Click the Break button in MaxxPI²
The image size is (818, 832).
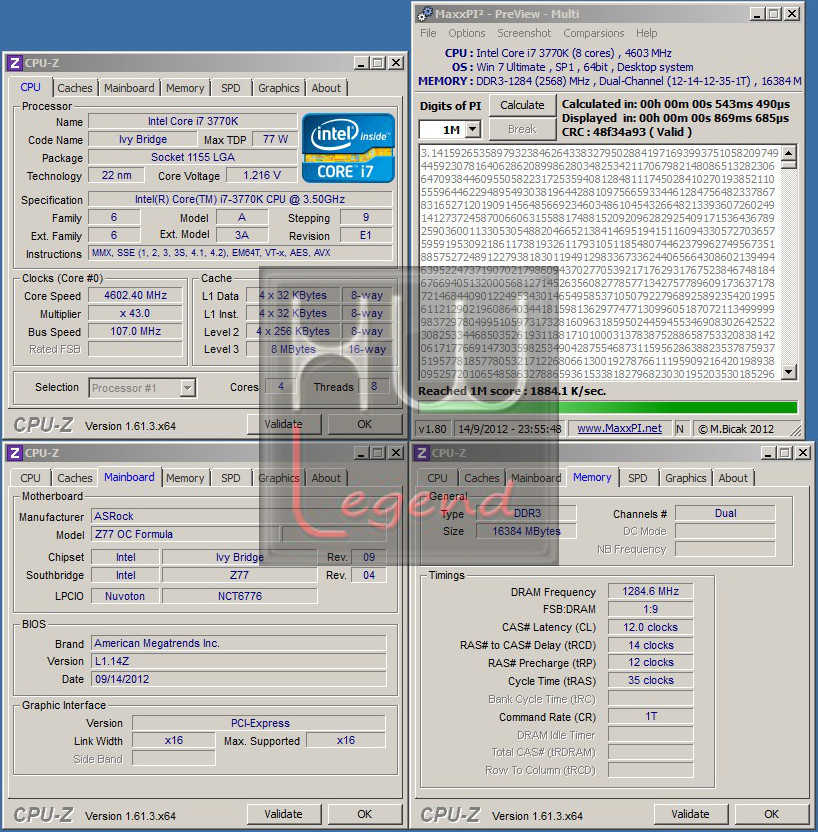(523, 129)
